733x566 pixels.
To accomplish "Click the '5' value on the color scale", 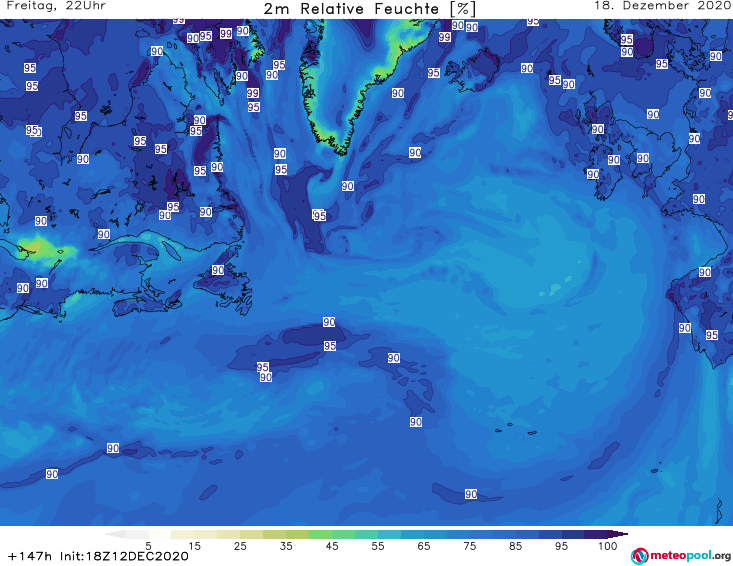I will [148, 546].
